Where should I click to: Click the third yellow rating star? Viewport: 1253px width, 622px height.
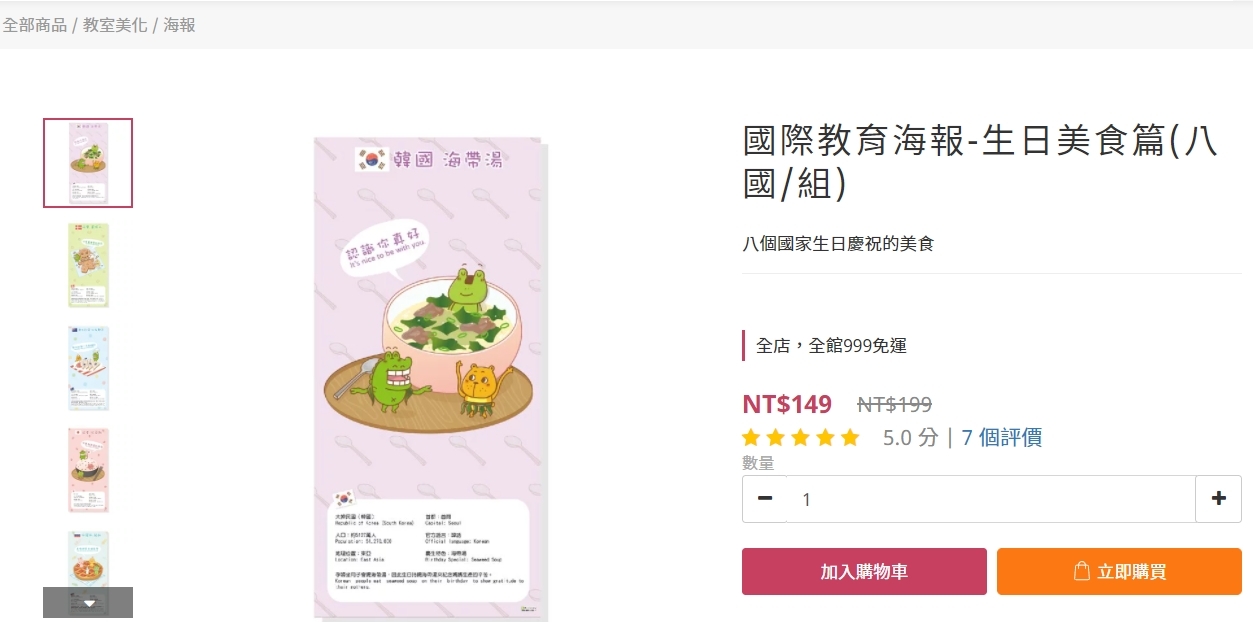(800, 438)
